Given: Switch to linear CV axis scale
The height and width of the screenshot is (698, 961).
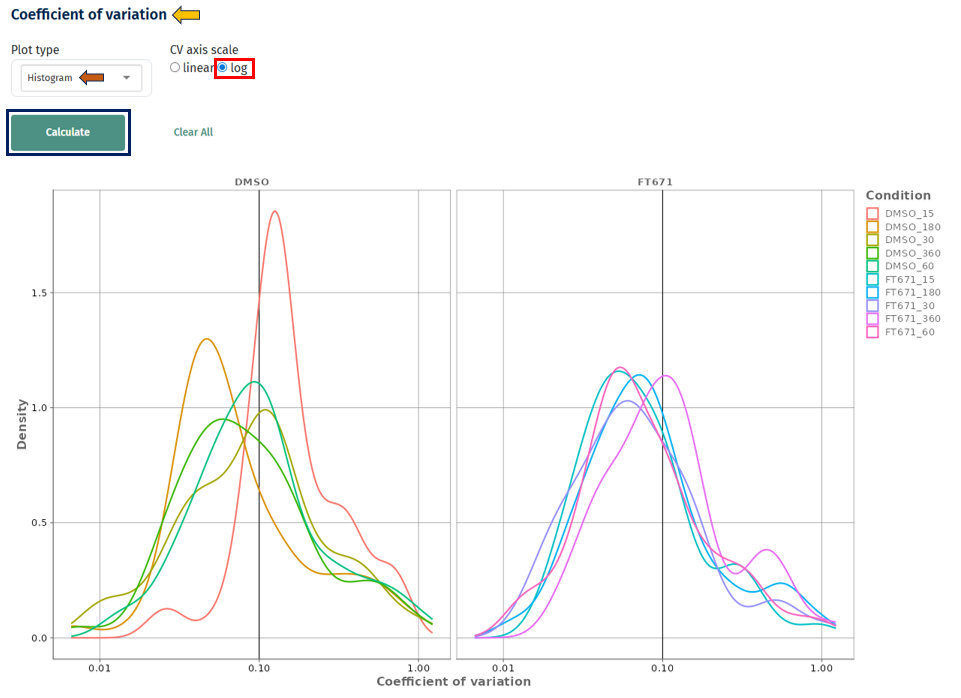Looking at the screenshot, I should [x=174, y=67].
